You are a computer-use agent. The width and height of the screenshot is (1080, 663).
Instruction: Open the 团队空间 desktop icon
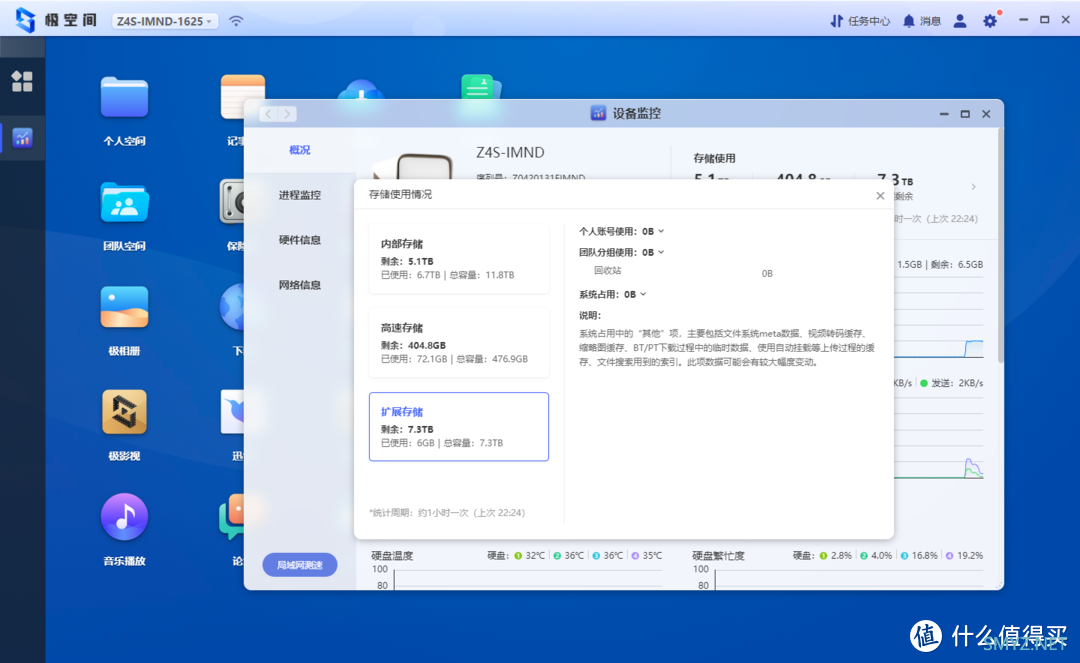click(x=124, y=202)
